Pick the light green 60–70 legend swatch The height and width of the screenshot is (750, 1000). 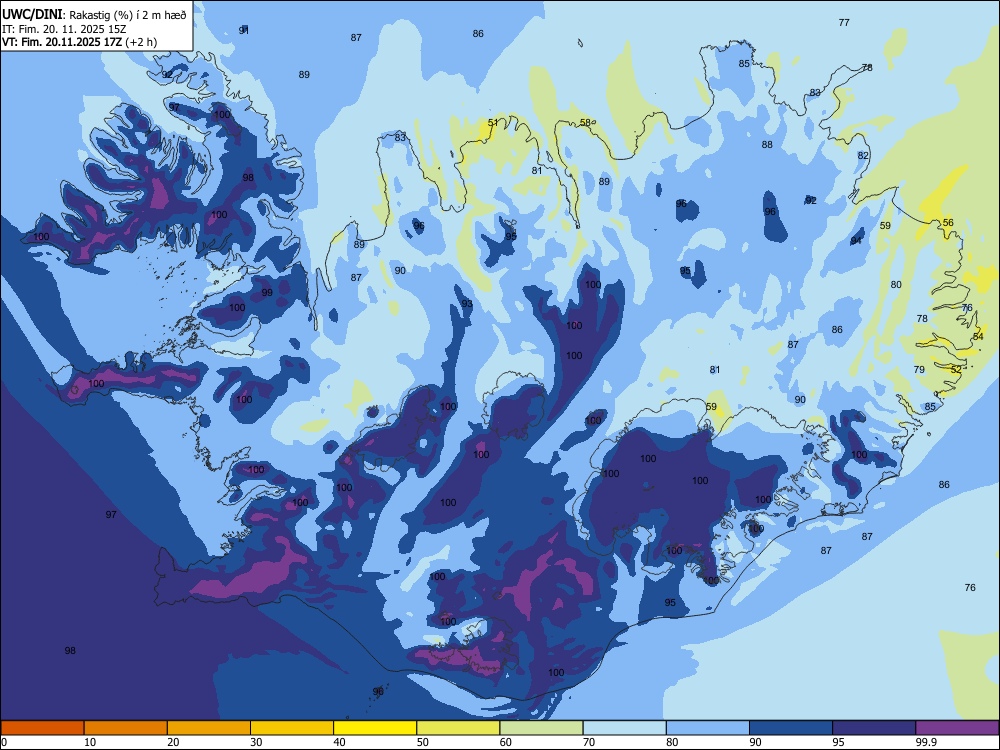541,728
